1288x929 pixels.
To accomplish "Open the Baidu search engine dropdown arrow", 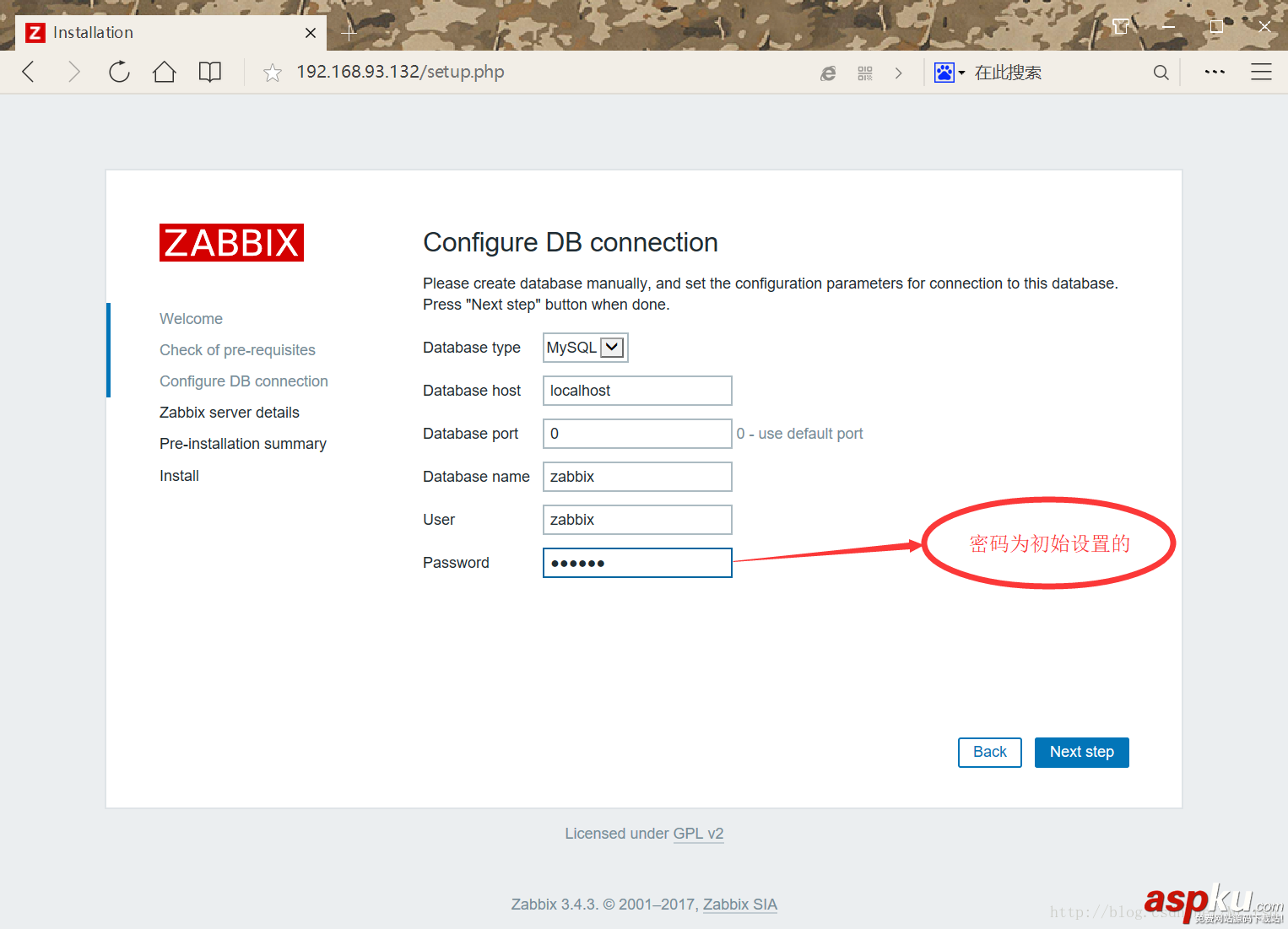I will tap(962, 73).
